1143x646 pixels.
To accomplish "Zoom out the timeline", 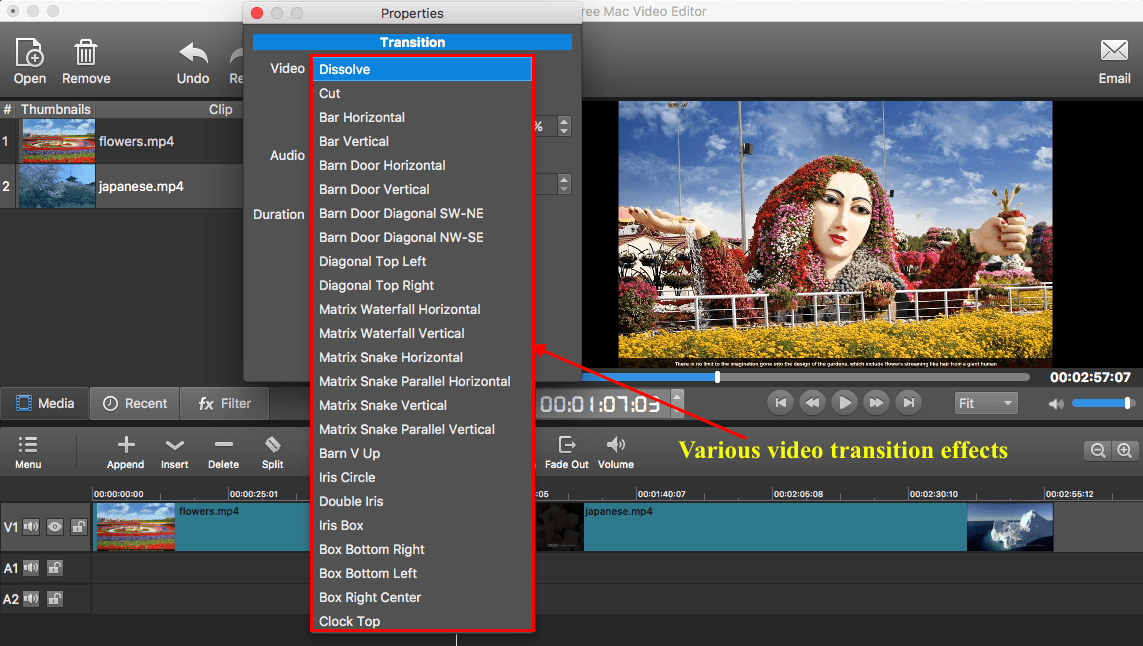I will tap(1098, 451).
